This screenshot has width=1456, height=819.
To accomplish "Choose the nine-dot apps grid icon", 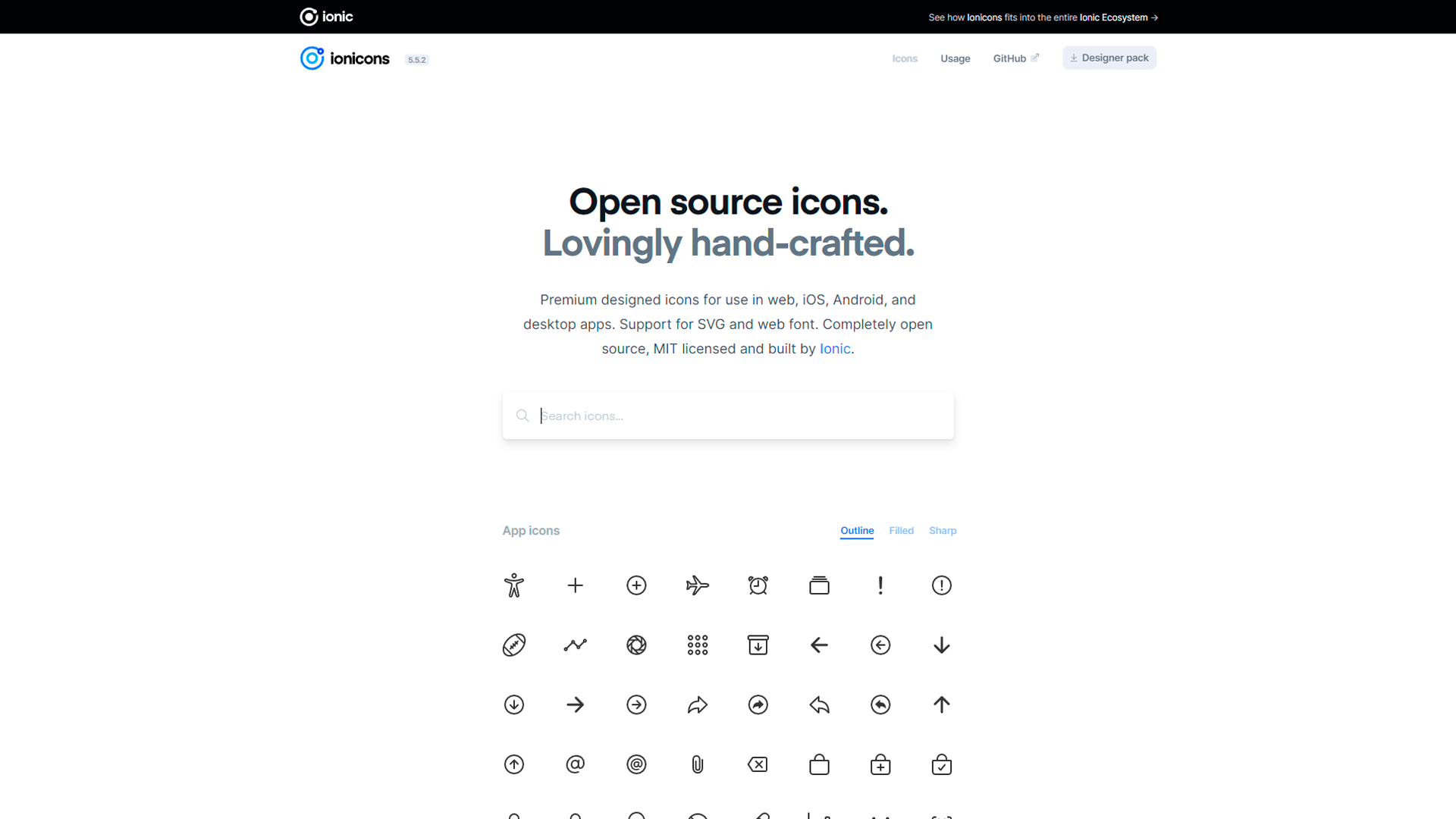I will 698,645.
